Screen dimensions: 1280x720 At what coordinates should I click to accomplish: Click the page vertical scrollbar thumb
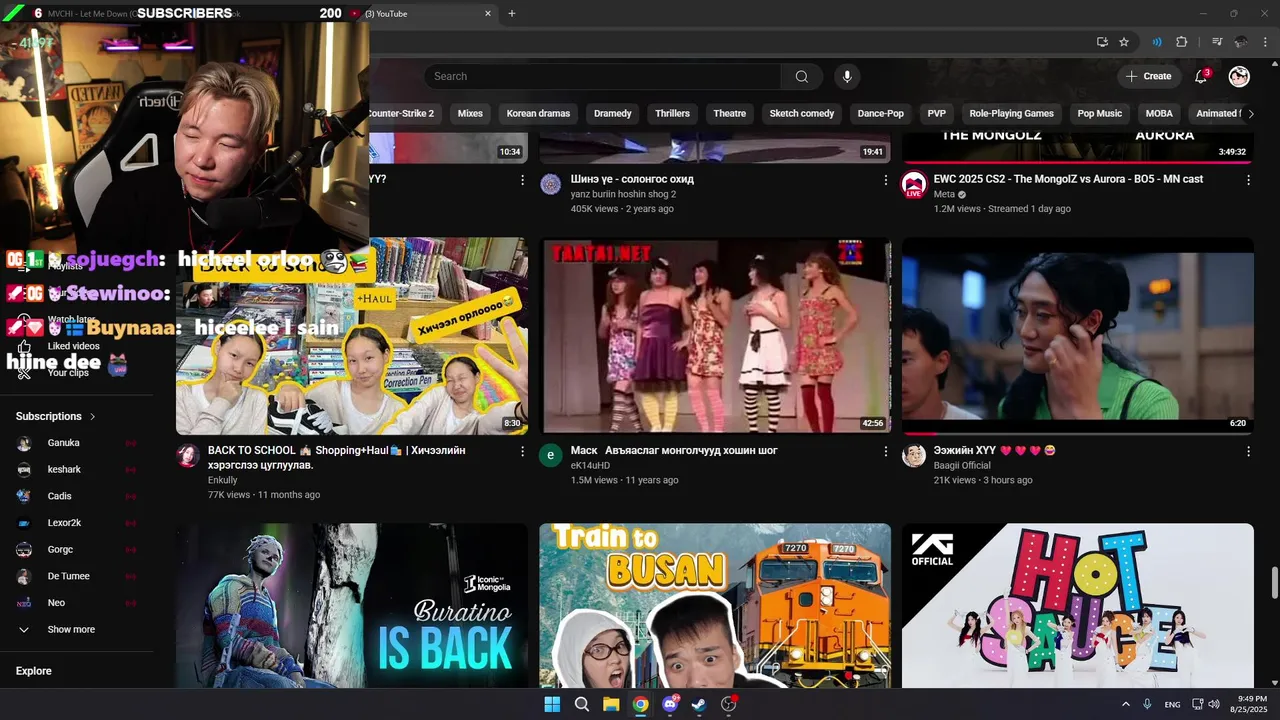tap(1274, 581)
